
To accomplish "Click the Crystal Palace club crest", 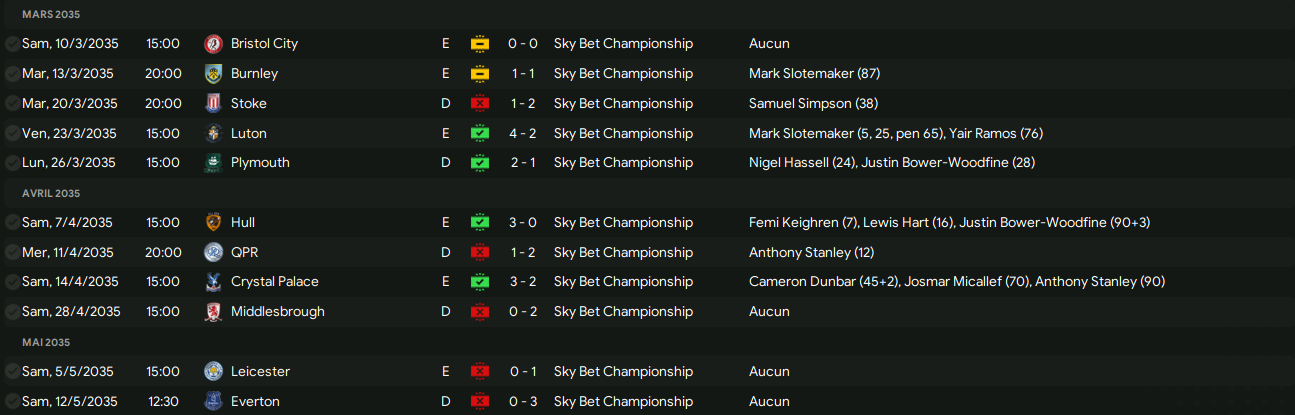I will (212, 282).
